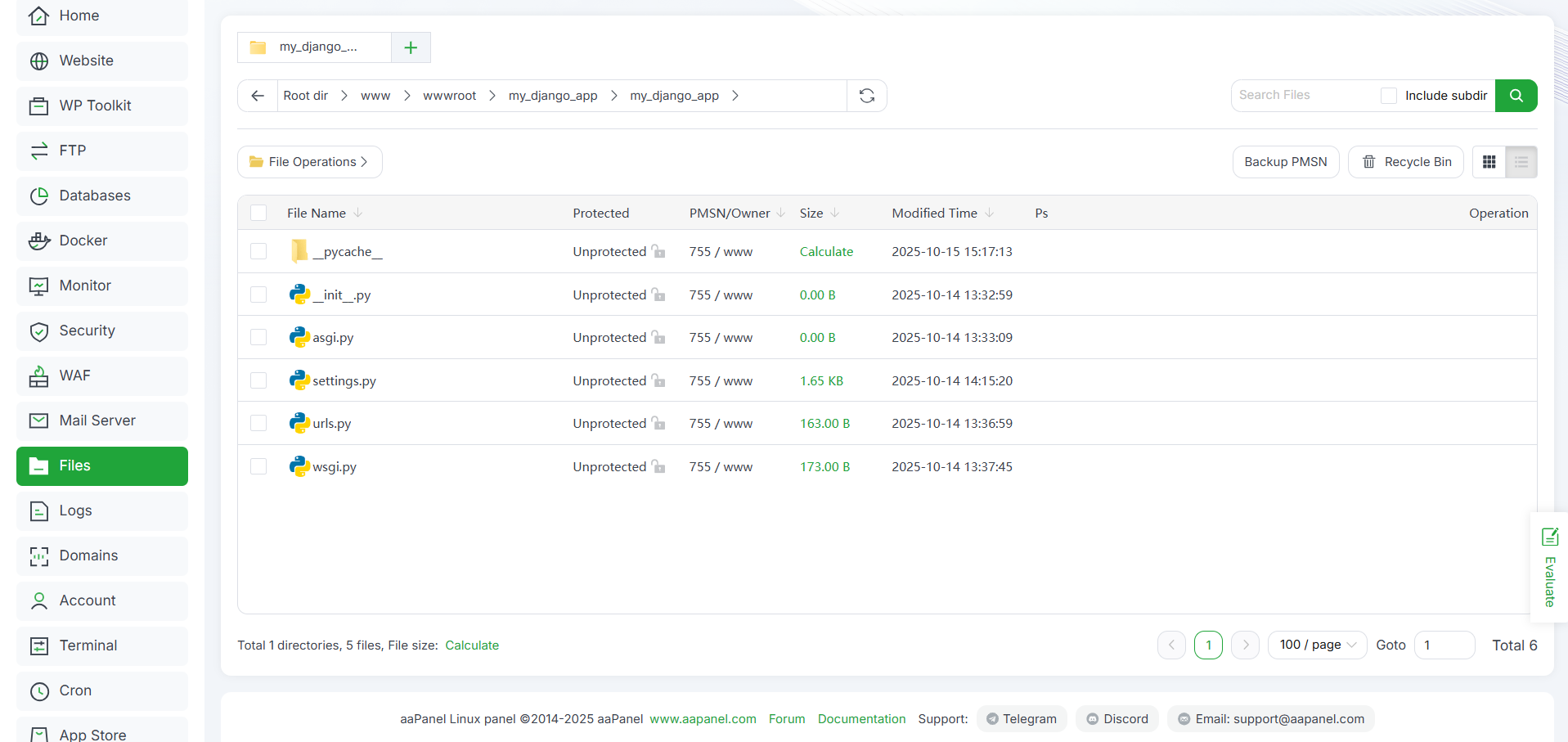This screenshot has height=742, width=1568.
Task: Open the Security sidebar menu
Action: tap(102, 331)
